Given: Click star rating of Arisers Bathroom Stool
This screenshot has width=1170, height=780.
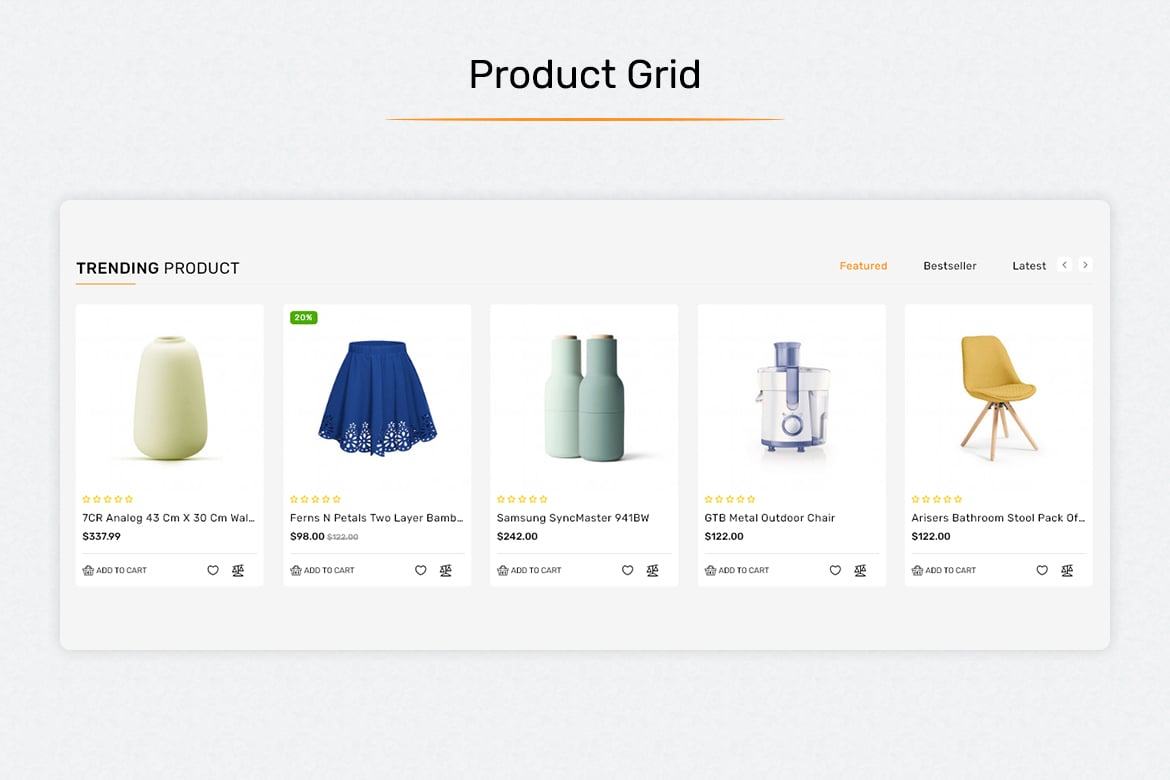Looking at the screenshot, I should tap(936, 499).
